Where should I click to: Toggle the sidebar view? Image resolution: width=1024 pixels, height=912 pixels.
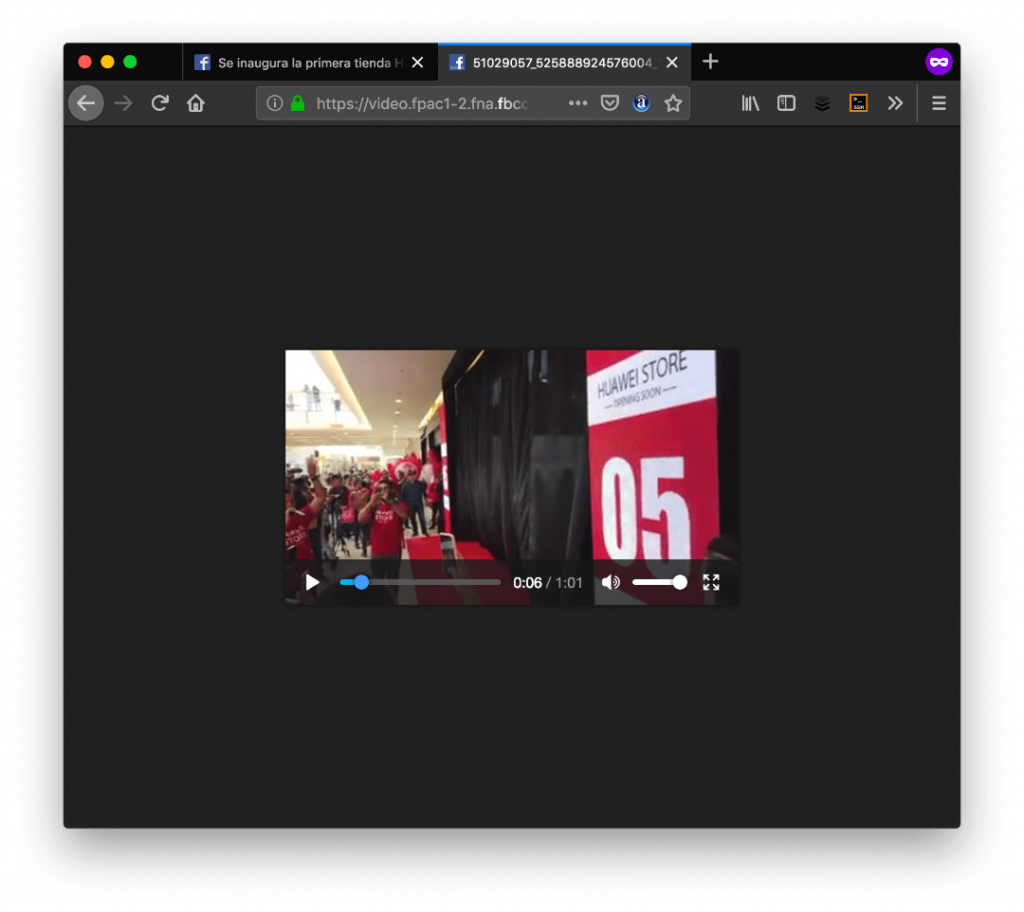coord(786,103)
